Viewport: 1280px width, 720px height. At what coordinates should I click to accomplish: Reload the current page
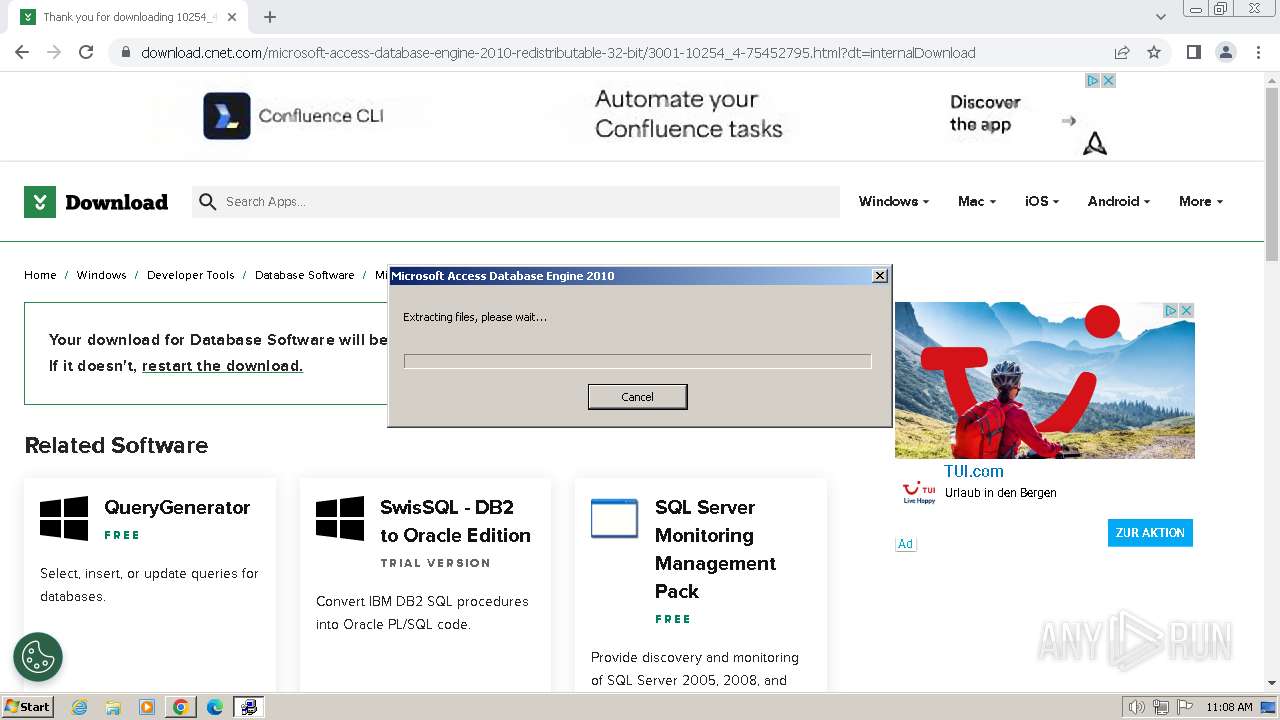(x=86, y=52)
